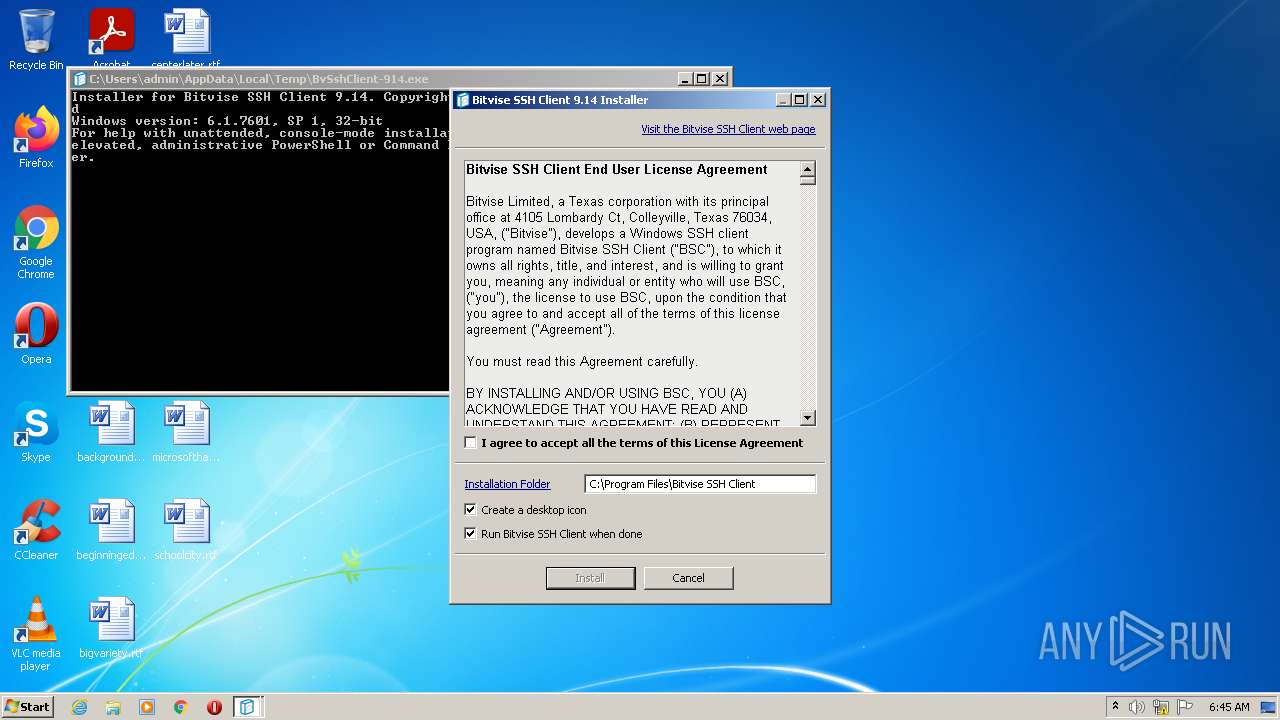
Task: Open the Installation Folder link
Action: (x=507, y=484)
